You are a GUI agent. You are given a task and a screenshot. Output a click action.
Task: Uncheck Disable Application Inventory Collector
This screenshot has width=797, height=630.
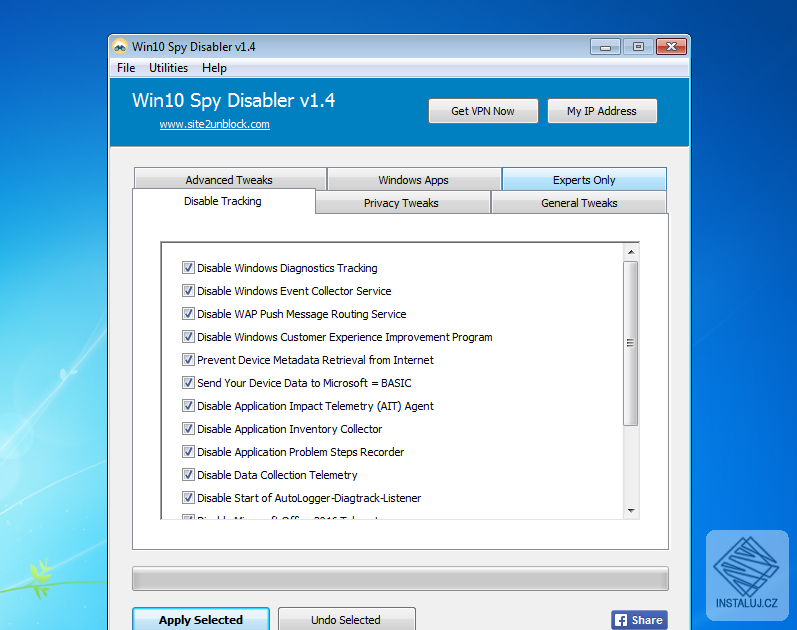188,429
